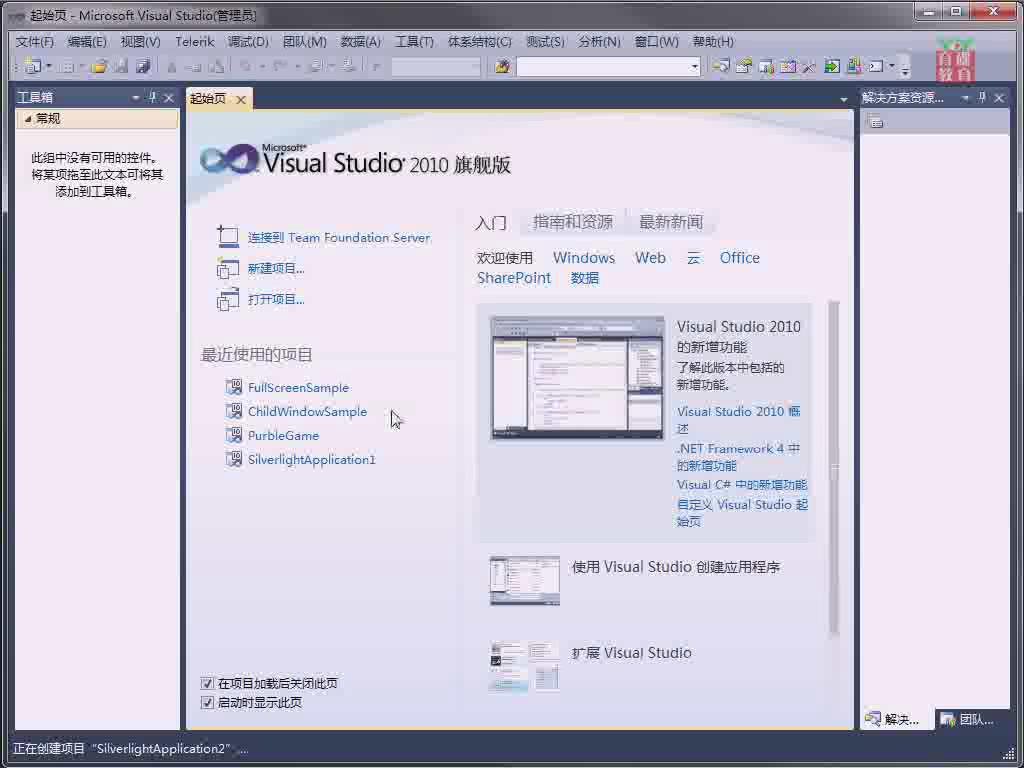Expand the find combo box dropdown arrow
The width and height of the screenshot is (1024, 768).
[694, 66]
